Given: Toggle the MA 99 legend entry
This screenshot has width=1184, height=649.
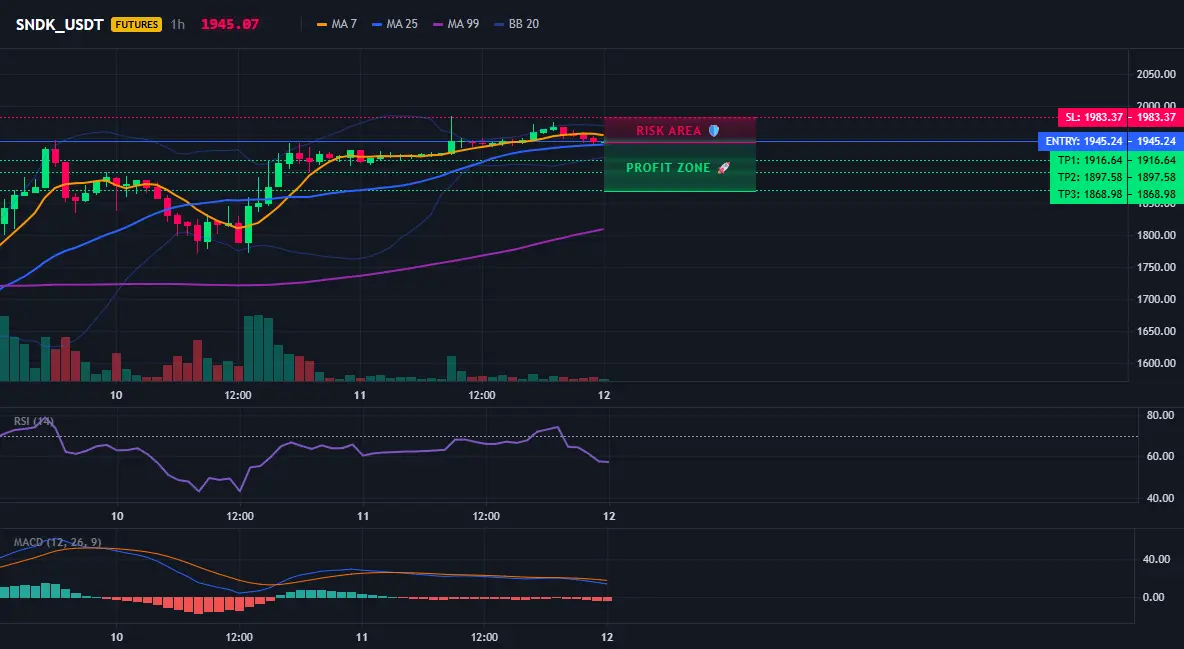Looking at the screenshot, I should 456,24.
